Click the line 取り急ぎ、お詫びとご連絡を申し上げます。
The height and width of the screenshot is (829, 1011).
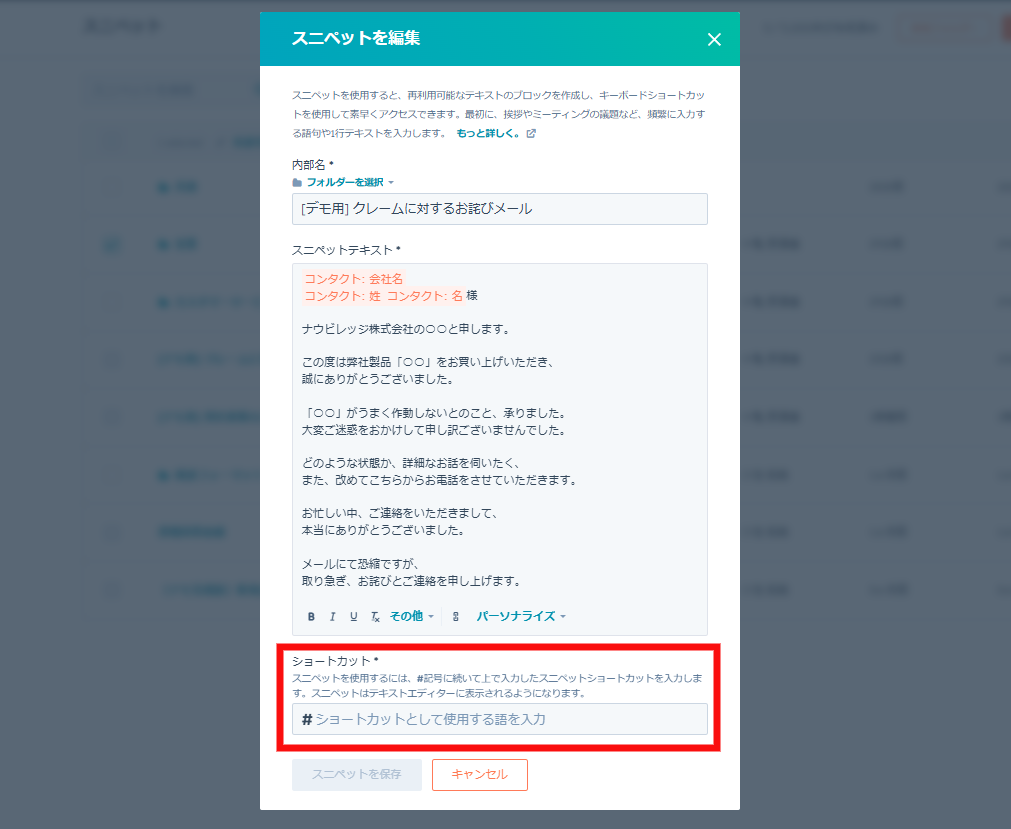(x=413, y=581)
